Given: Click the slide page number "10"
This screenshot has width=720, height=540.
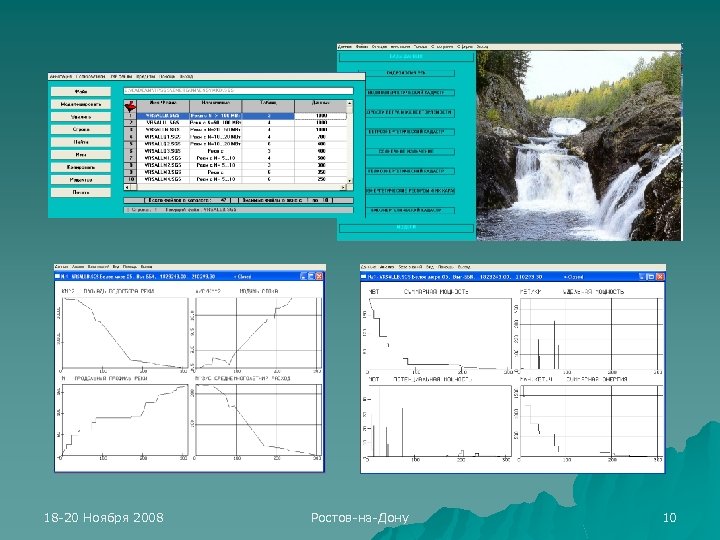Looking at the screenshot, I should (x=669, y=518).
